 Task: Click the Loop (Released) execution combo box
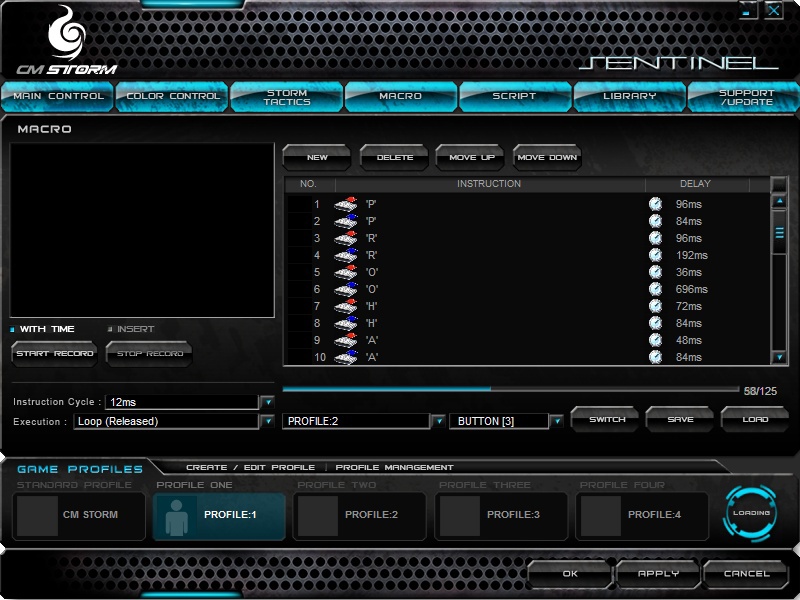[166, 421]
